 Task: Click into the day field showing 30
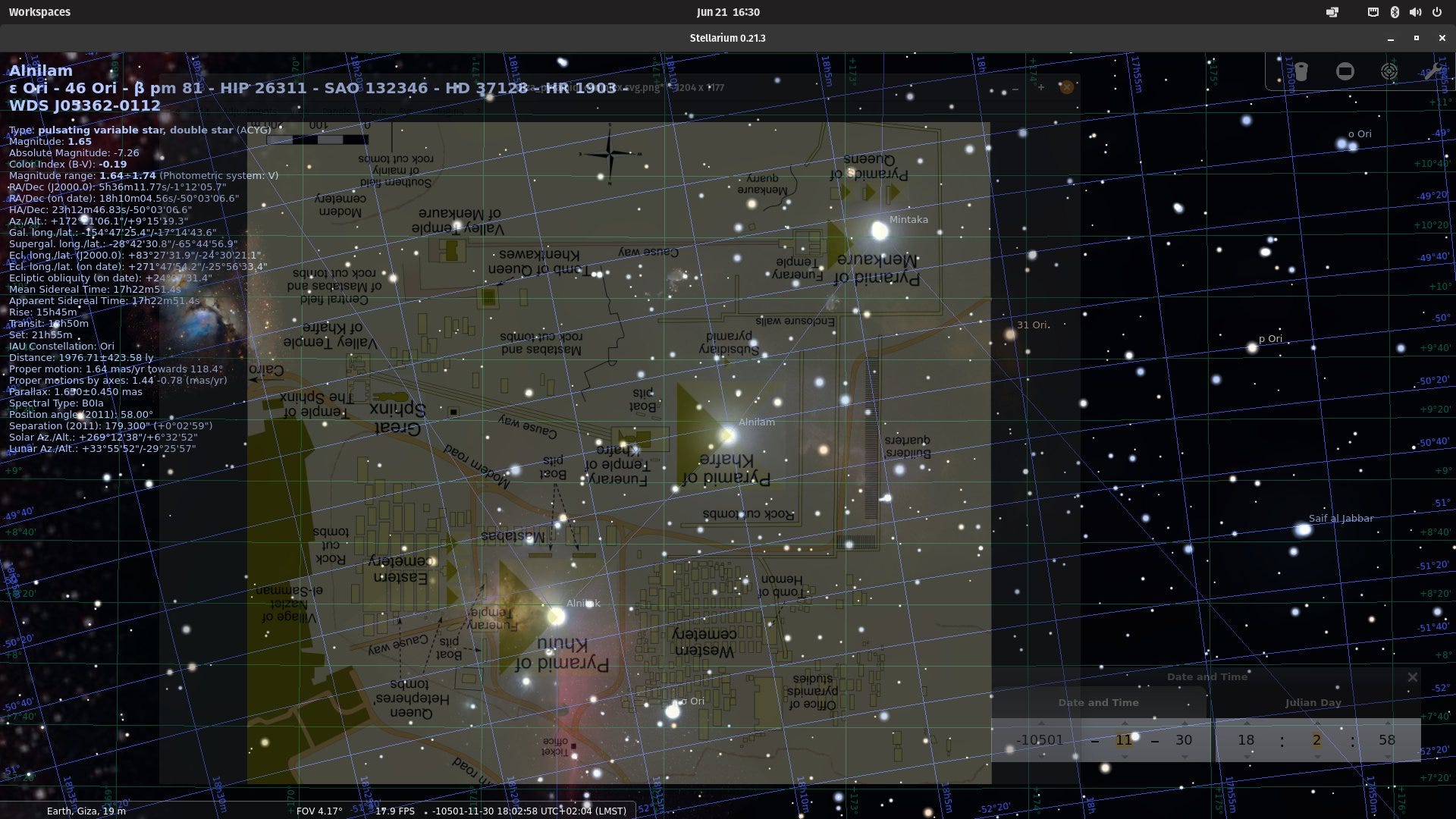1184,740
